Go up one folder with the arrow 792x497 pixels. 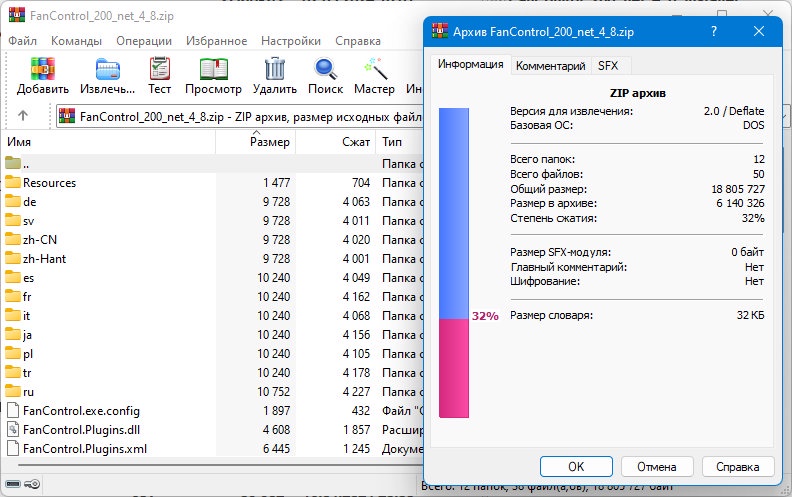pos(23,116)
